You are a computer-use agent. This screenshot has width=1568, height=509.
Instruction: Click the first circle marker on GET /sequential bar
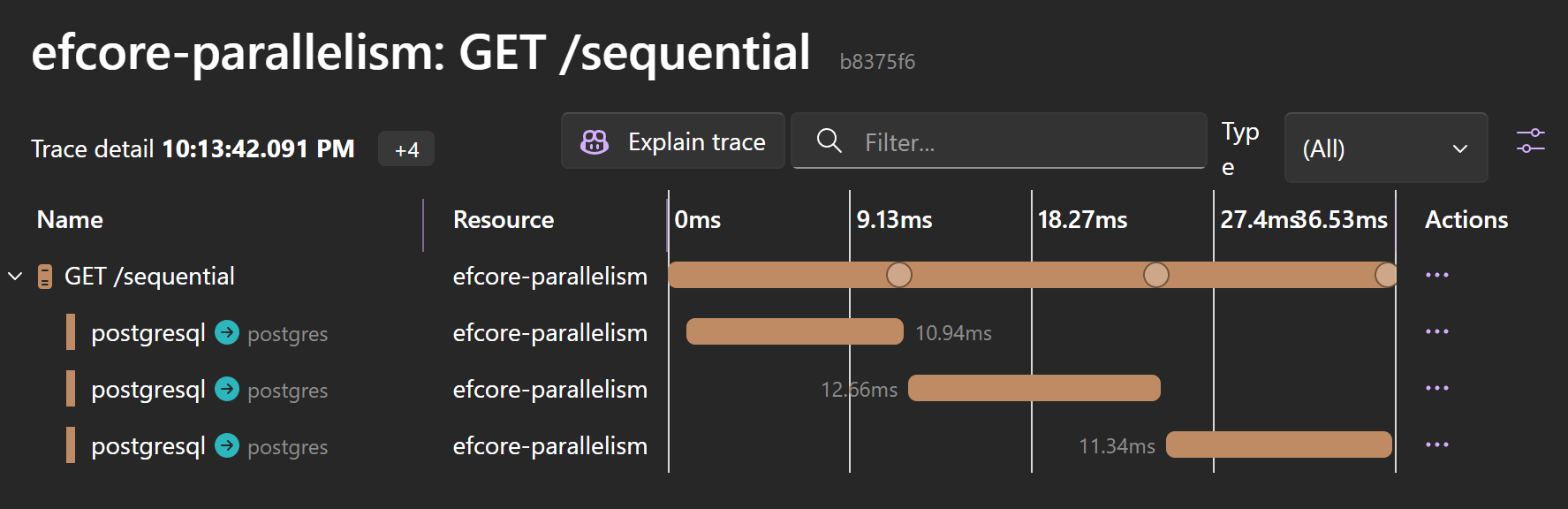click(899, 275)
